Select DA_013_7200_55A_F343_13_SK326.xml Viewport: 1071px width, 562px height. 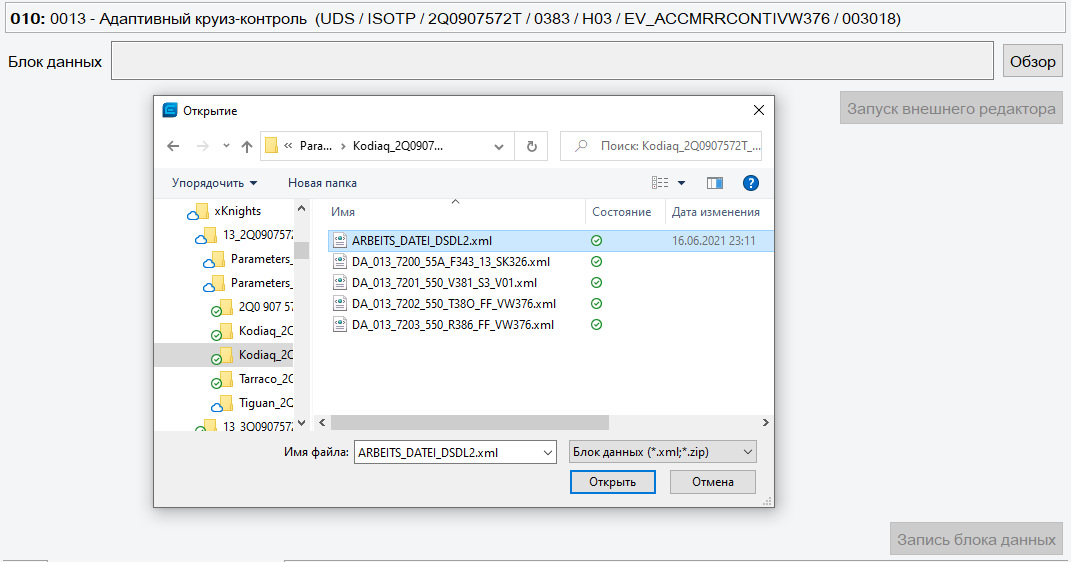[451, 262]
